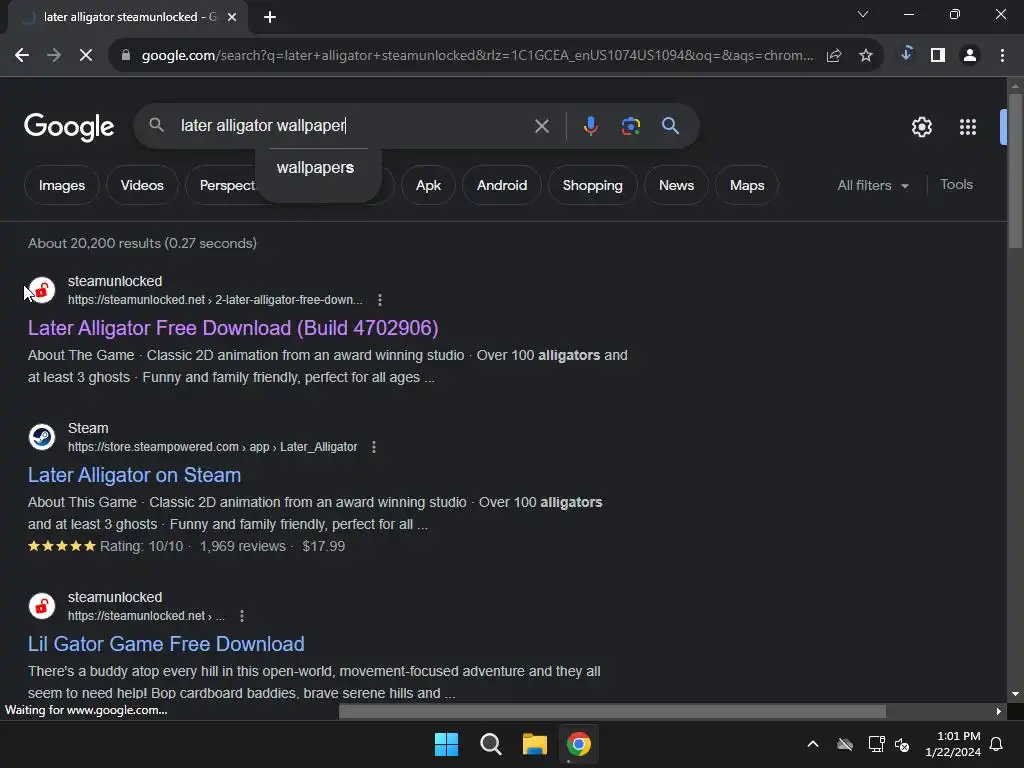This screenshot has height=768, width=1024.
Task: Open Chrome three-dot menu
Action: [x=1002, y=56]
